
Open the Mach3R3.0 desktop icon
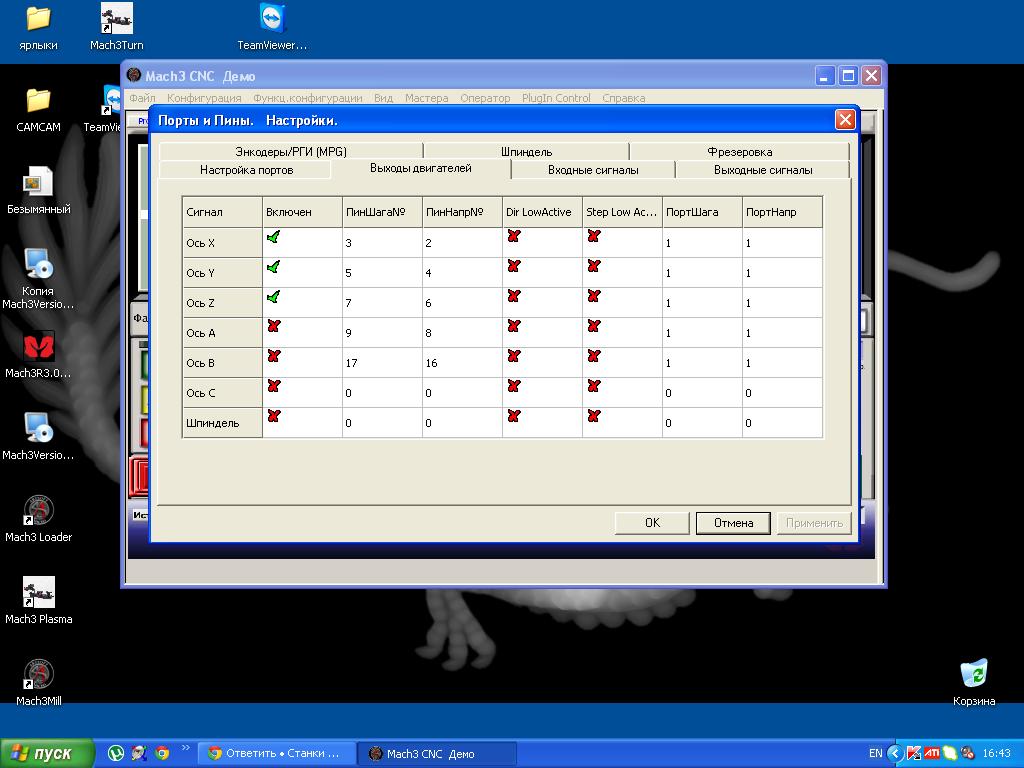pyautogui.click(x=38, y=356)
